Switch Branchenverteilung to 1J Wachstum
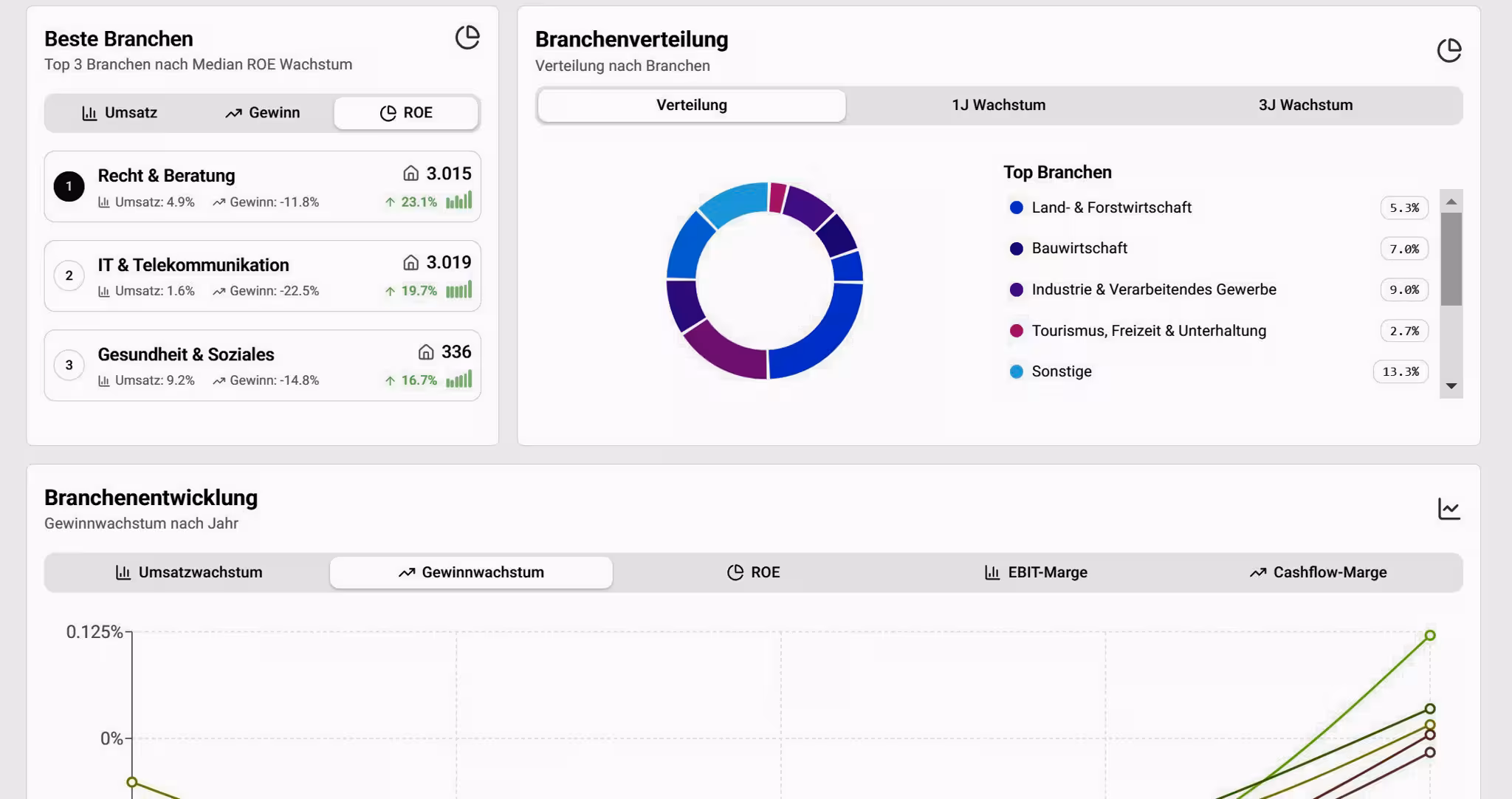The height and width of the screenshot is (799, 1512). 998,104
